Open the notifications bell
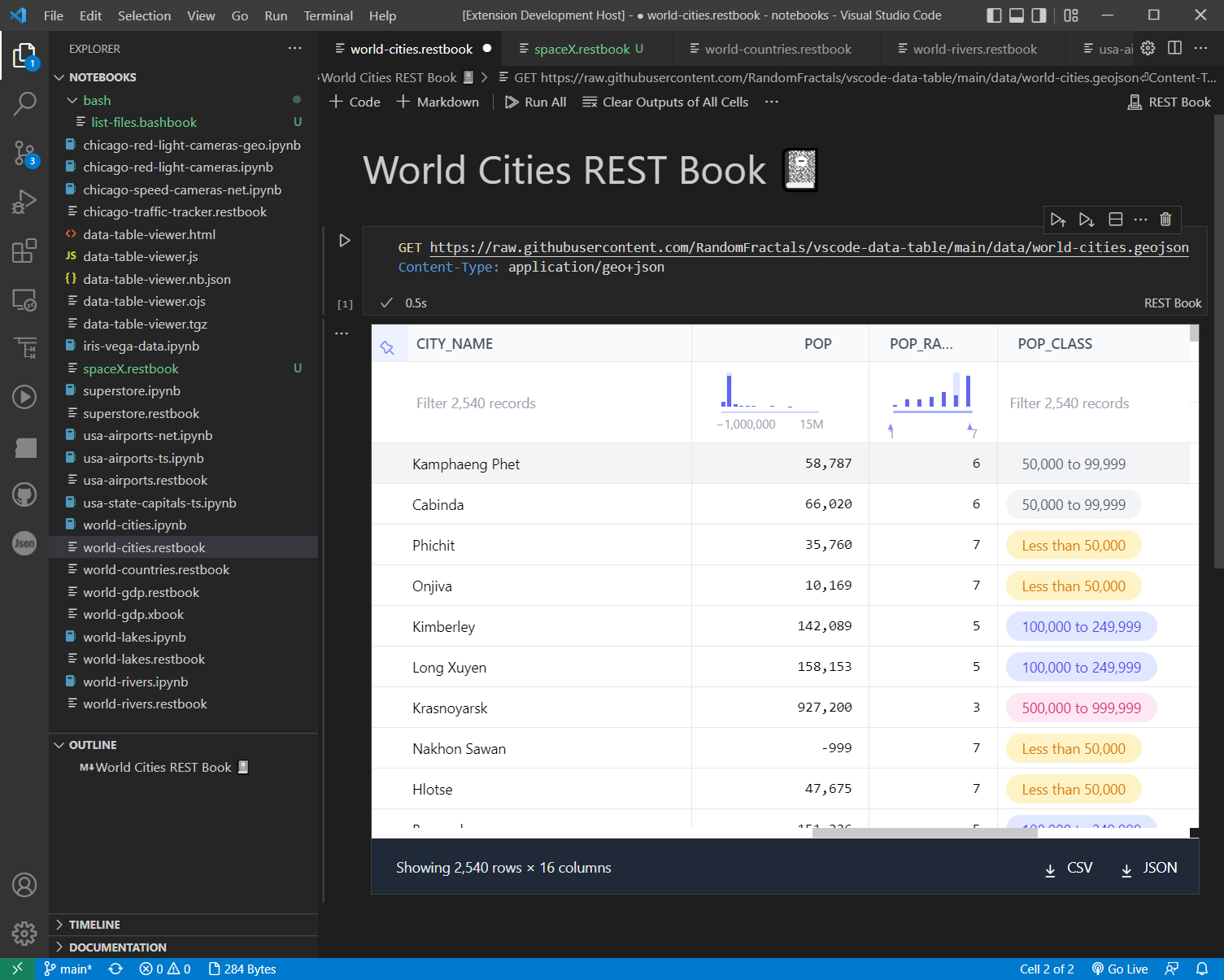The height and width of the screenshot is (980, 1224). pyautogui.click(x=1202, y=969)
